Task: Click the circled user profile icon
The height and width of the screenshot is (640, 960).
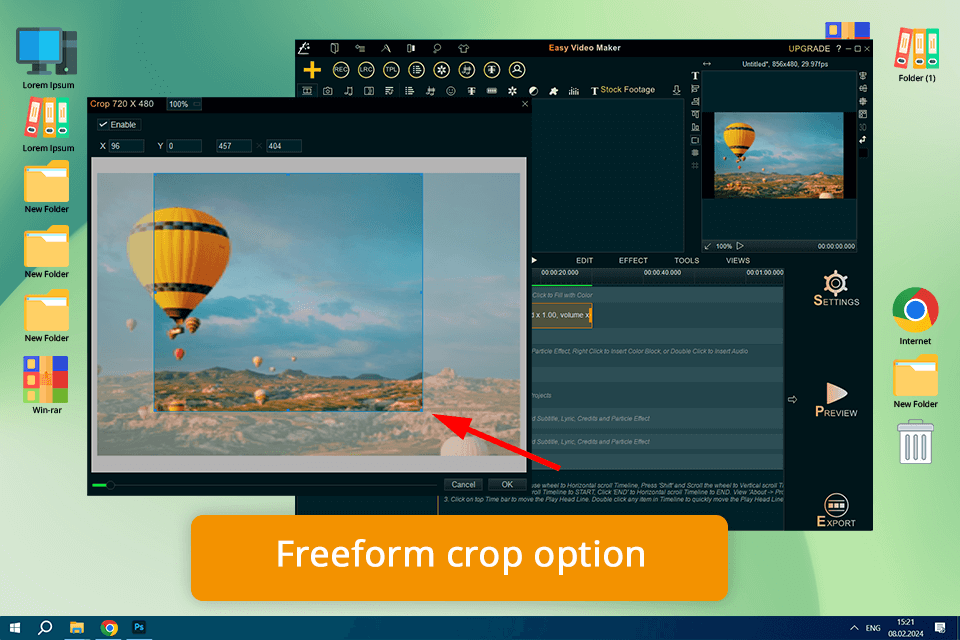Action: 517,70
